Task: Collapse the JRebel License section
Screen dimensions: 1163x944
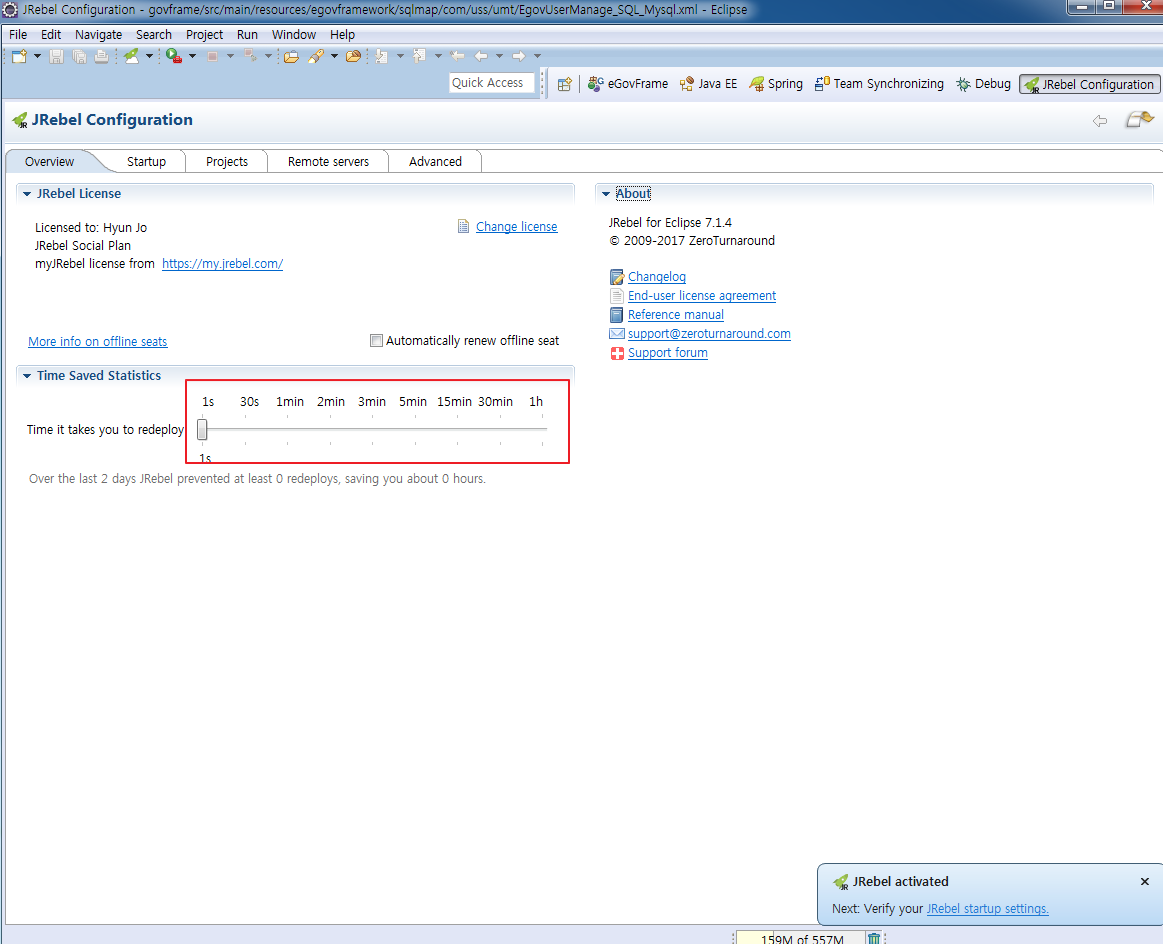Action: pyautogui.click(x=27, y=194)
